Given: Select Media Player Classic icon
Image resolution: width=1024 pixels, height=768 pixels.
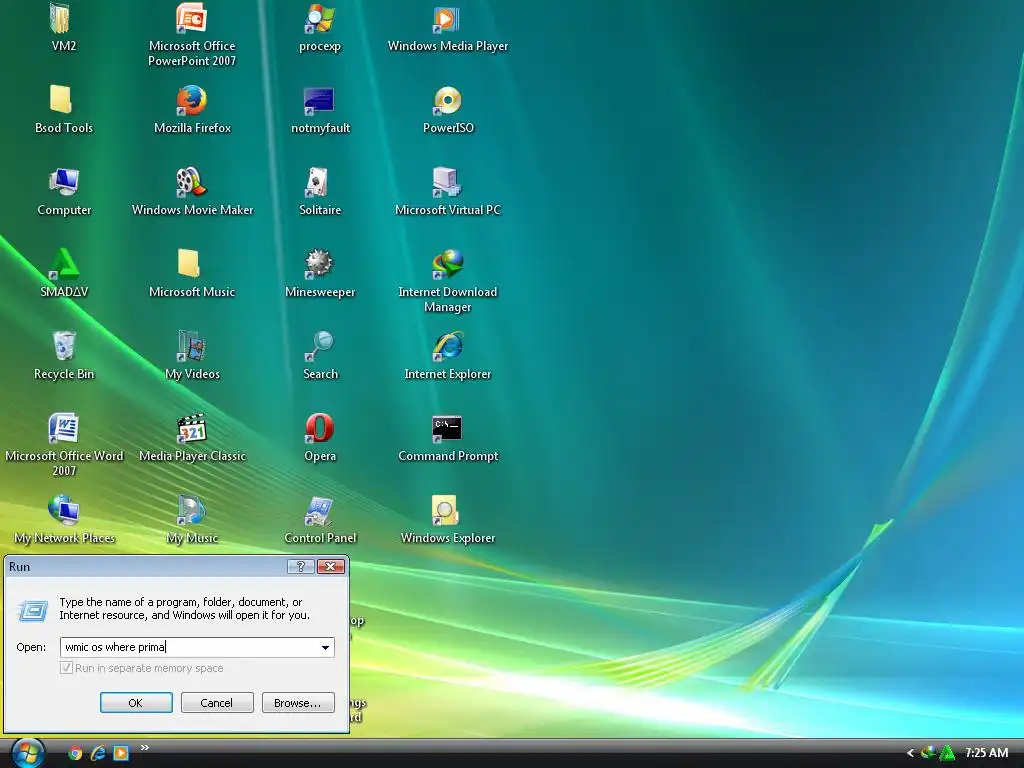Looking at the screenshot, I should (x=191, y=428).
